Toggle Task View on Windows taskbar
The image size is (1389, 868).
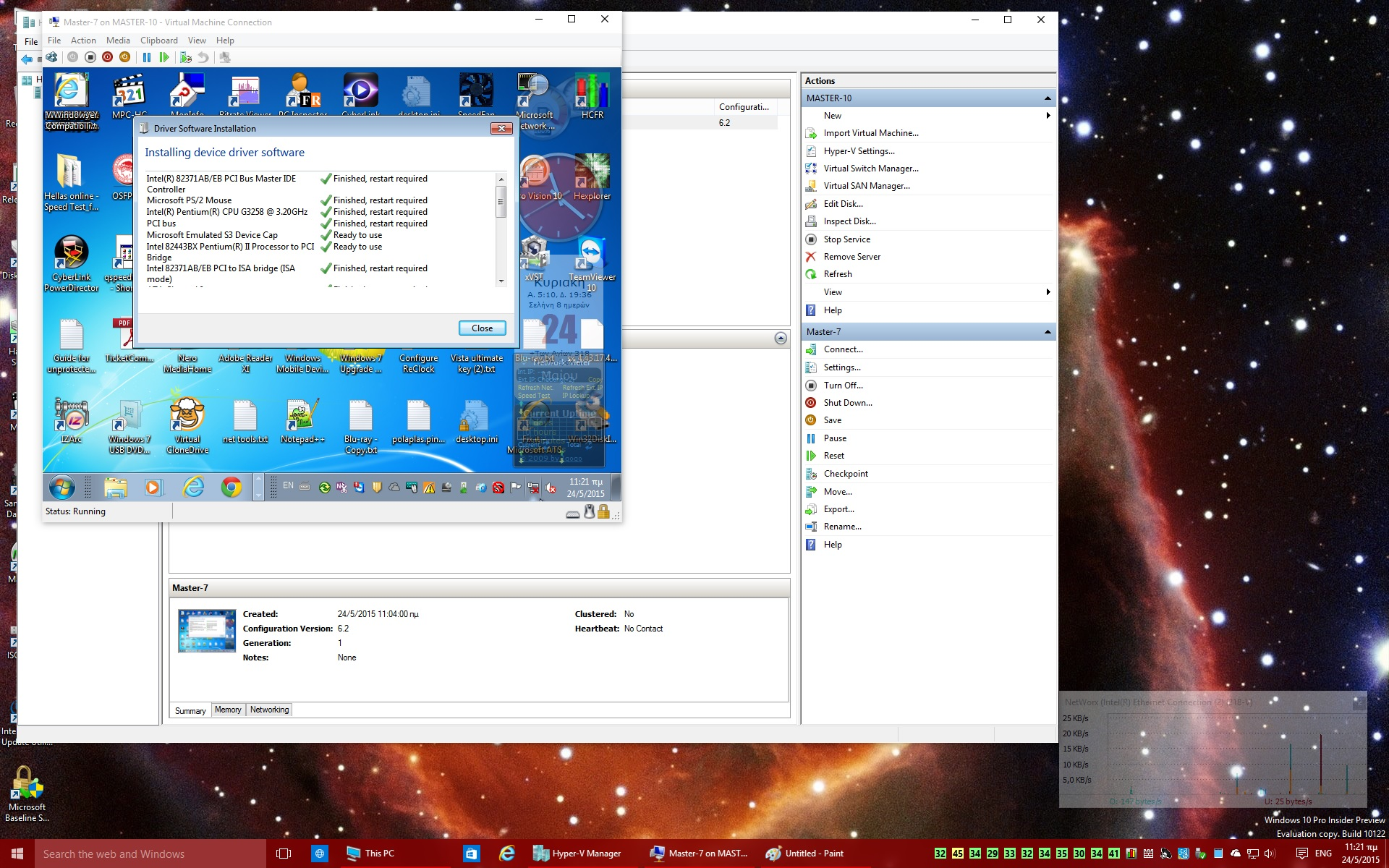coord(284,854)
